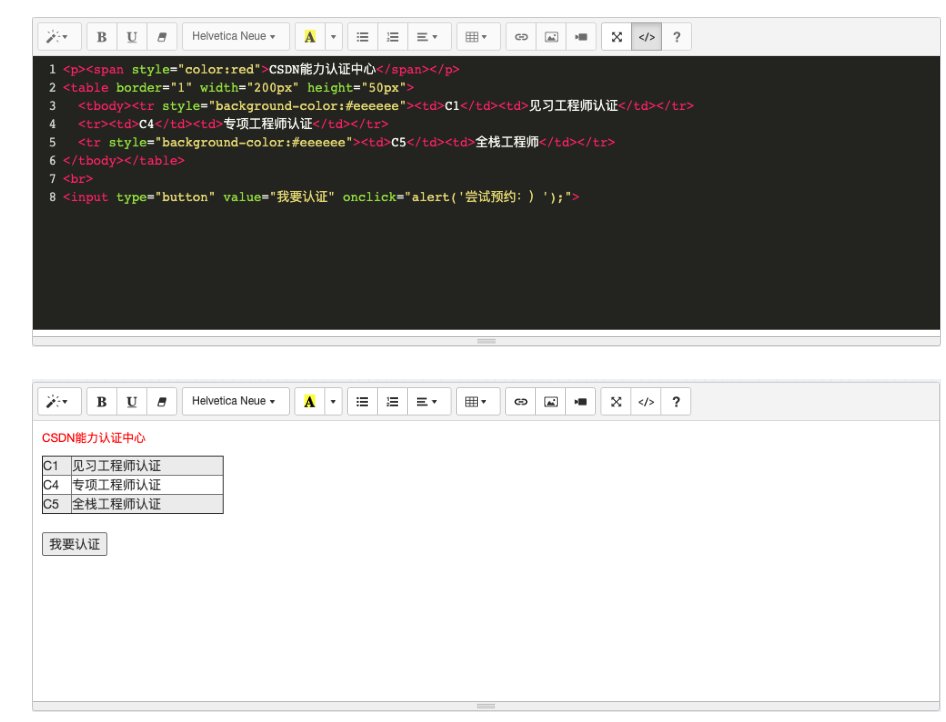Viewport: 946px width, 722px height.
Task: Click table cell 全栈工程师认证 in preview
Action: (147, 504)
